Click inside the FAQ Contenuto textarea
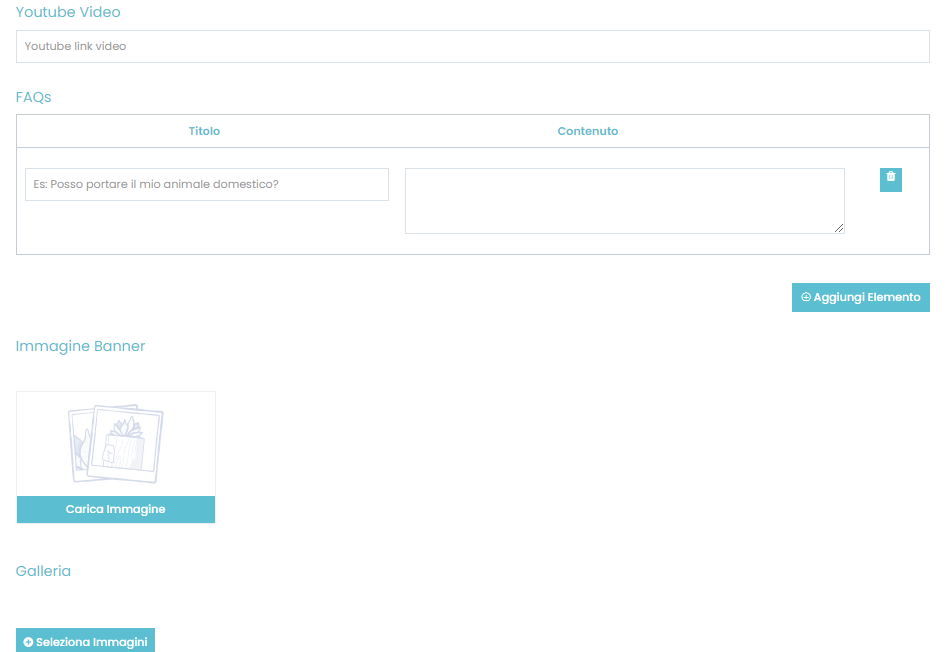Screen dimensions: 947x652 [x=623, y=200]
